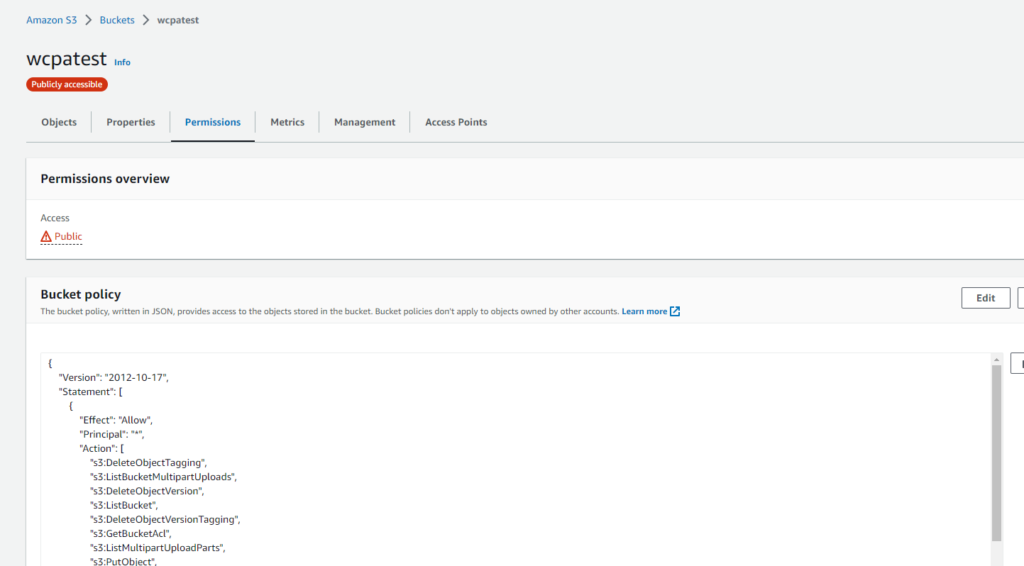The height and width of the screenshot is (566, 1024).
Task: Go to the Metrics tab
Action: pyautogui.click(x=287, y=122)
